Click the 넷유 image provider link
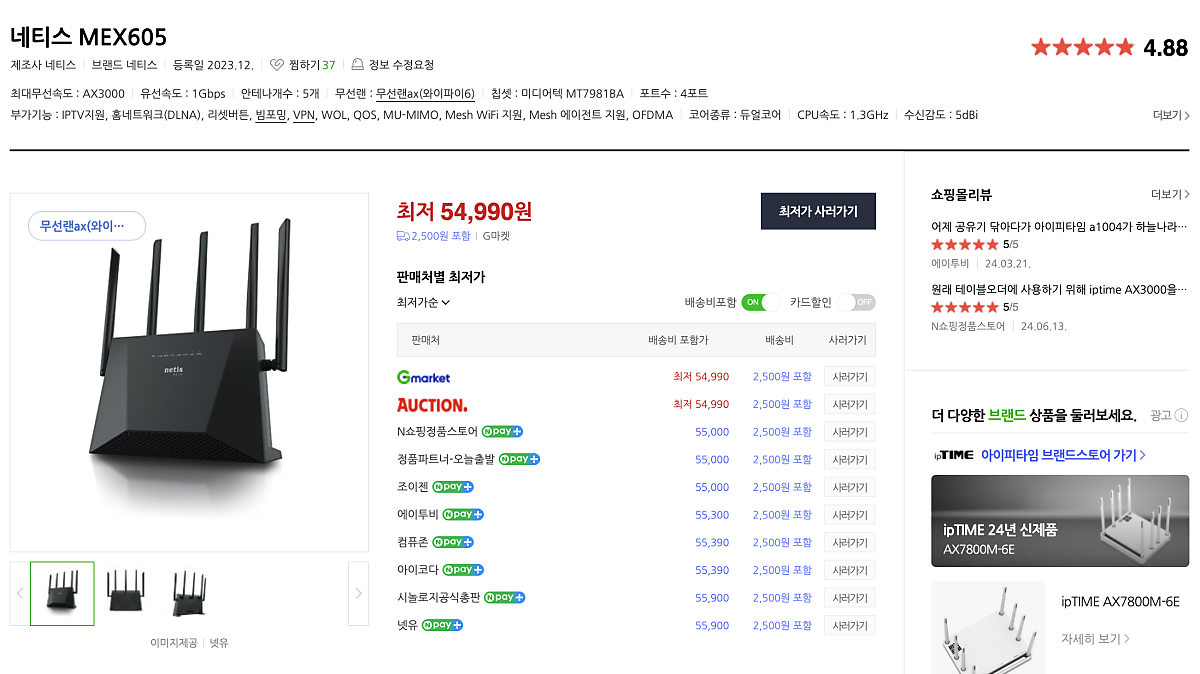The image size is (1200, 674). tap(218, 643)
